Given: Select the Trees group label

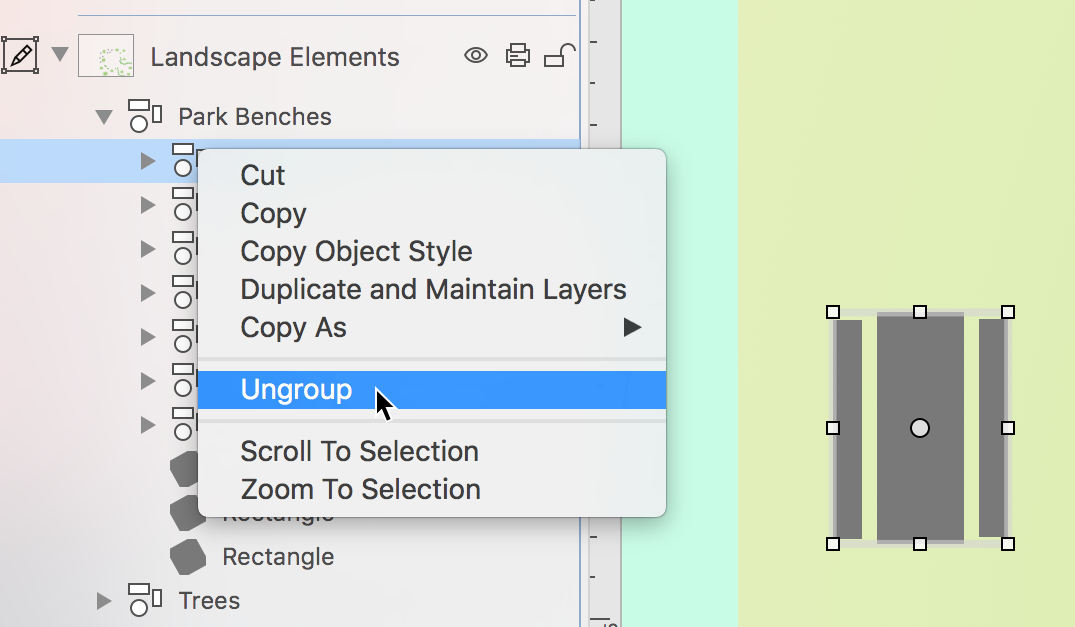Looking at the screenshot, I should pos(209,601).
